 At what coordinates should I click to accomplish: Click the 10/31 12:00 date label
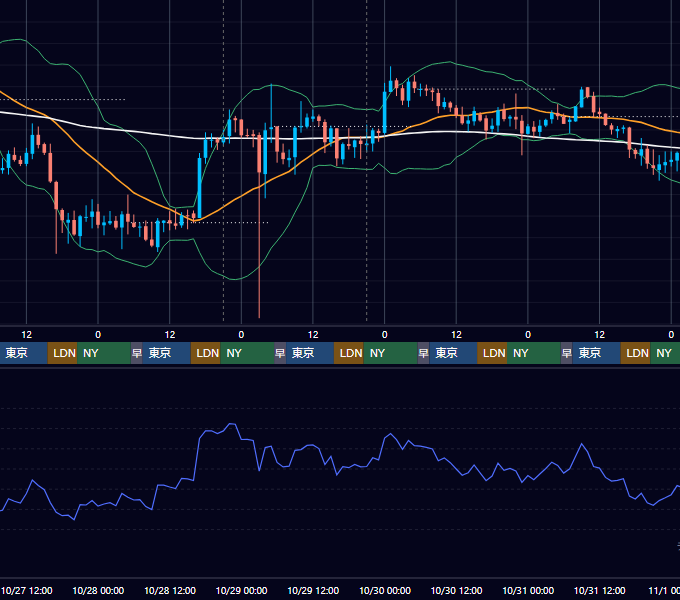pyautogui.click(x=599, y=590)
